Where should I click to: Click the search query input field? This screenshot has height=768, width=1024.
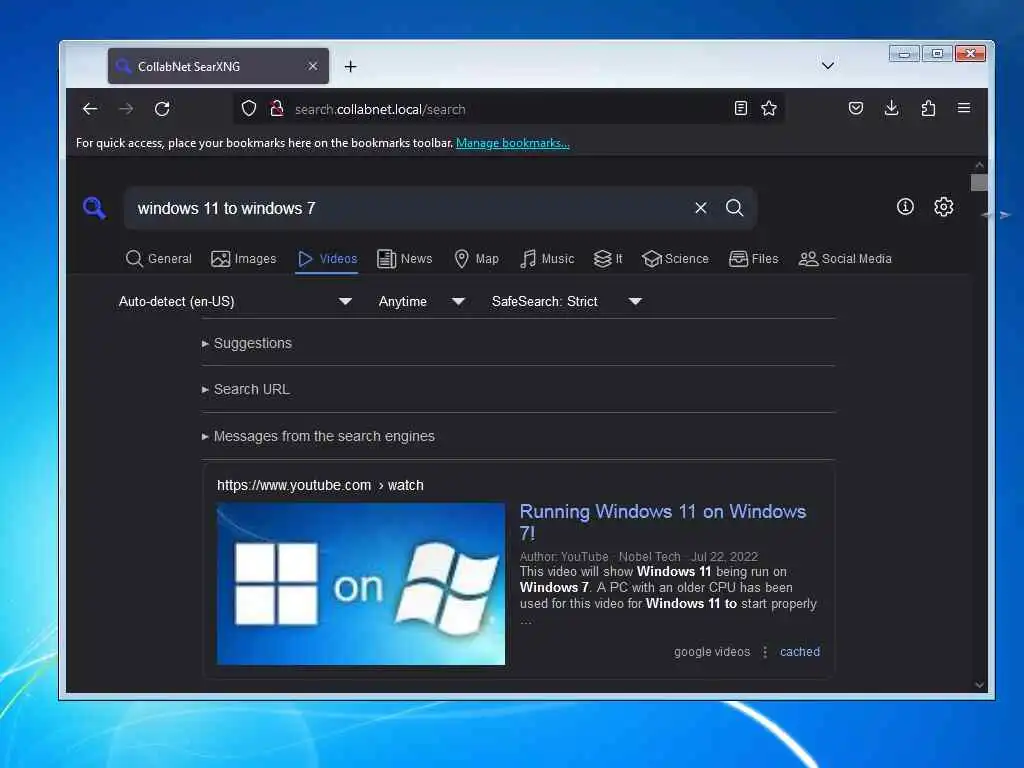(x=408, y=208)
